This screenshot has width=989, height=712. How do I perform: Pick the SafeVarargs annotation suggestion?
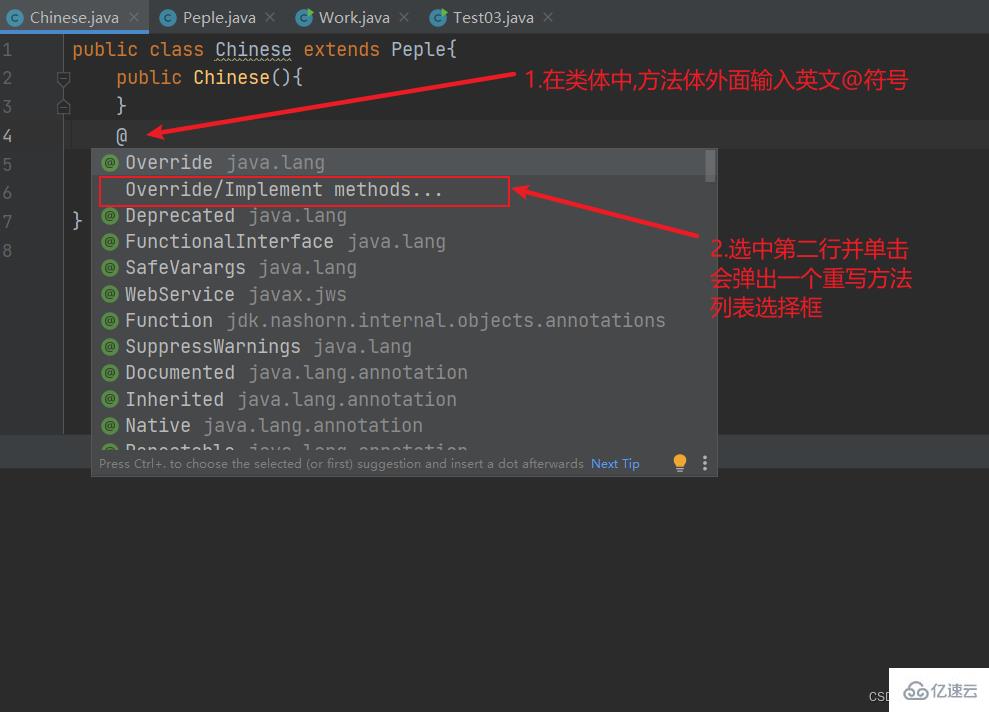tap(399, 268)
